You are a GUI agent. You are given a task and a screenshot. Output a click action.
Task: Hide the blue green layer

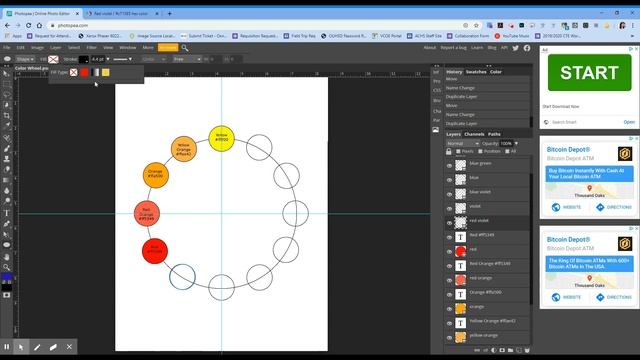(449, 166)
